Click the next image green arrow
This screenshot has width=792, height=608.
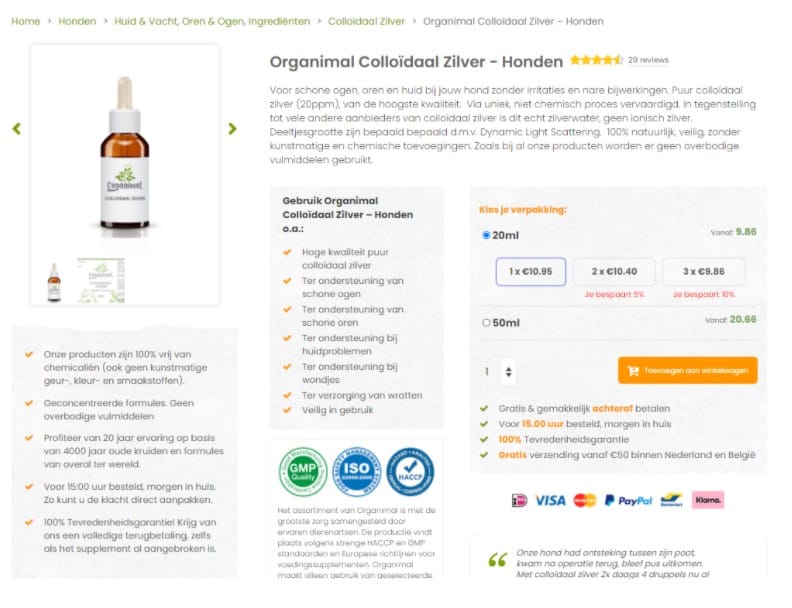pos(232,129)
